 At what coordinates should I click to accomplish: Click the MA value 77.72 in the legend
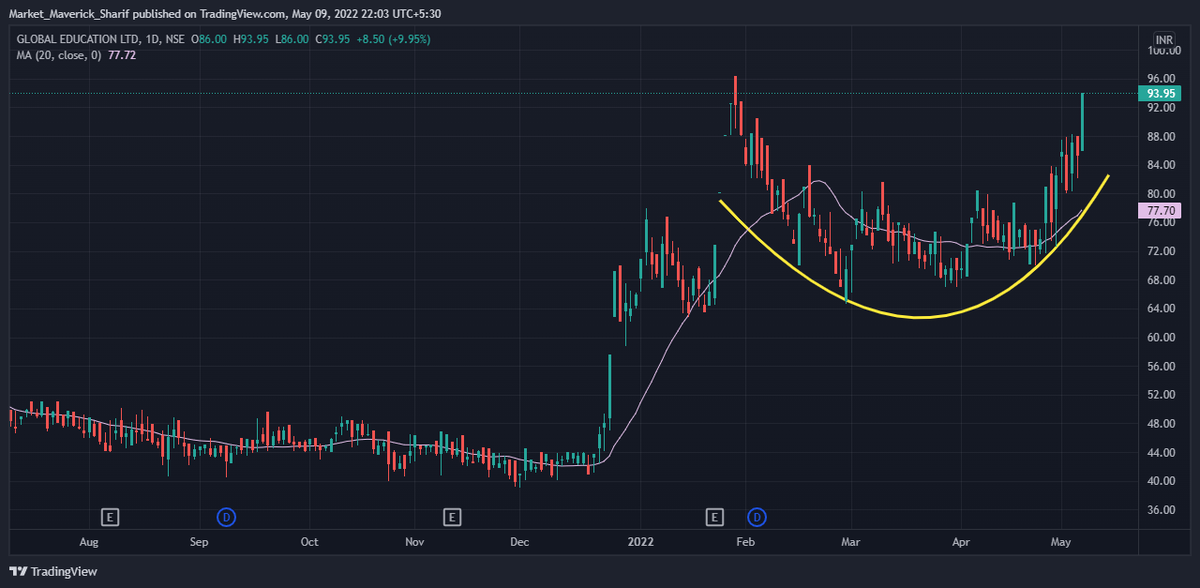(x=122, y=55)
